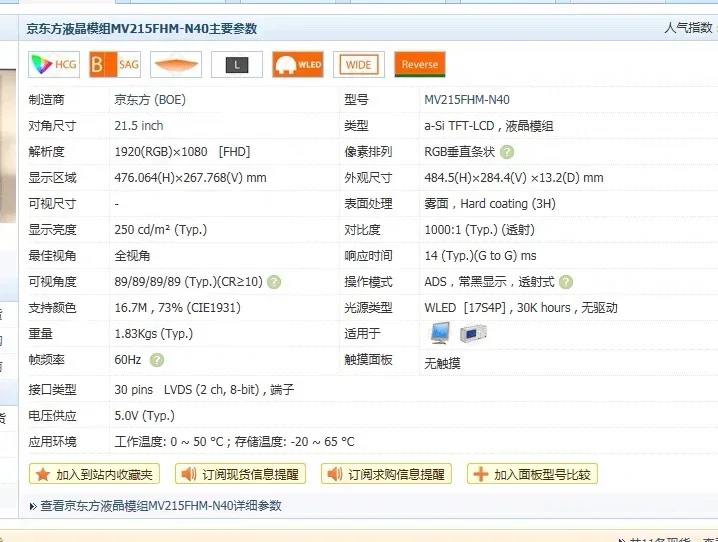This screenshot has width=718, height=542.
Task: Select outline size 484.5(H)×284.4(V)×13.2(D) mm
Action: point(514,178)
